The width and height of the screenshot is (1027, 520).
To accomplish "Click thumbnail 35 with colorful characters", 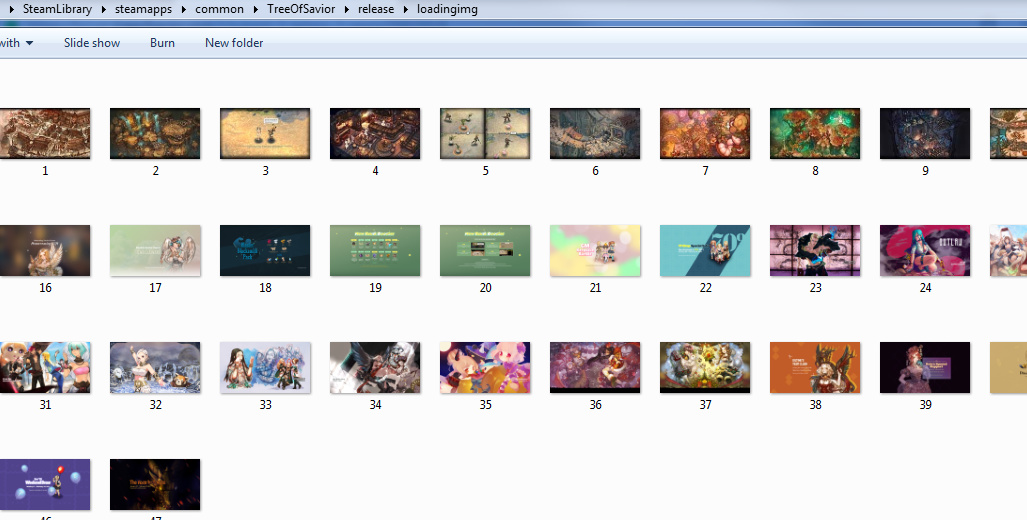I will click(x=485, y=368).
